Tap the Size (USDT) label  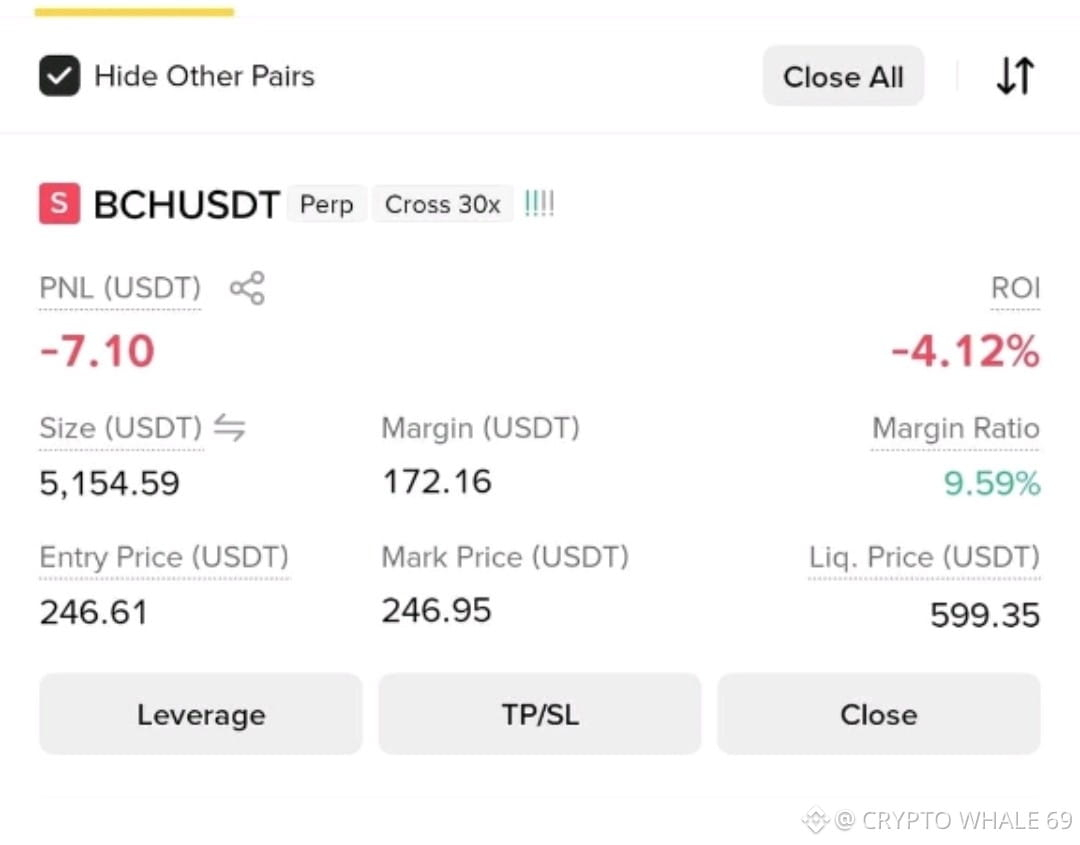click(x=121, y=428)
